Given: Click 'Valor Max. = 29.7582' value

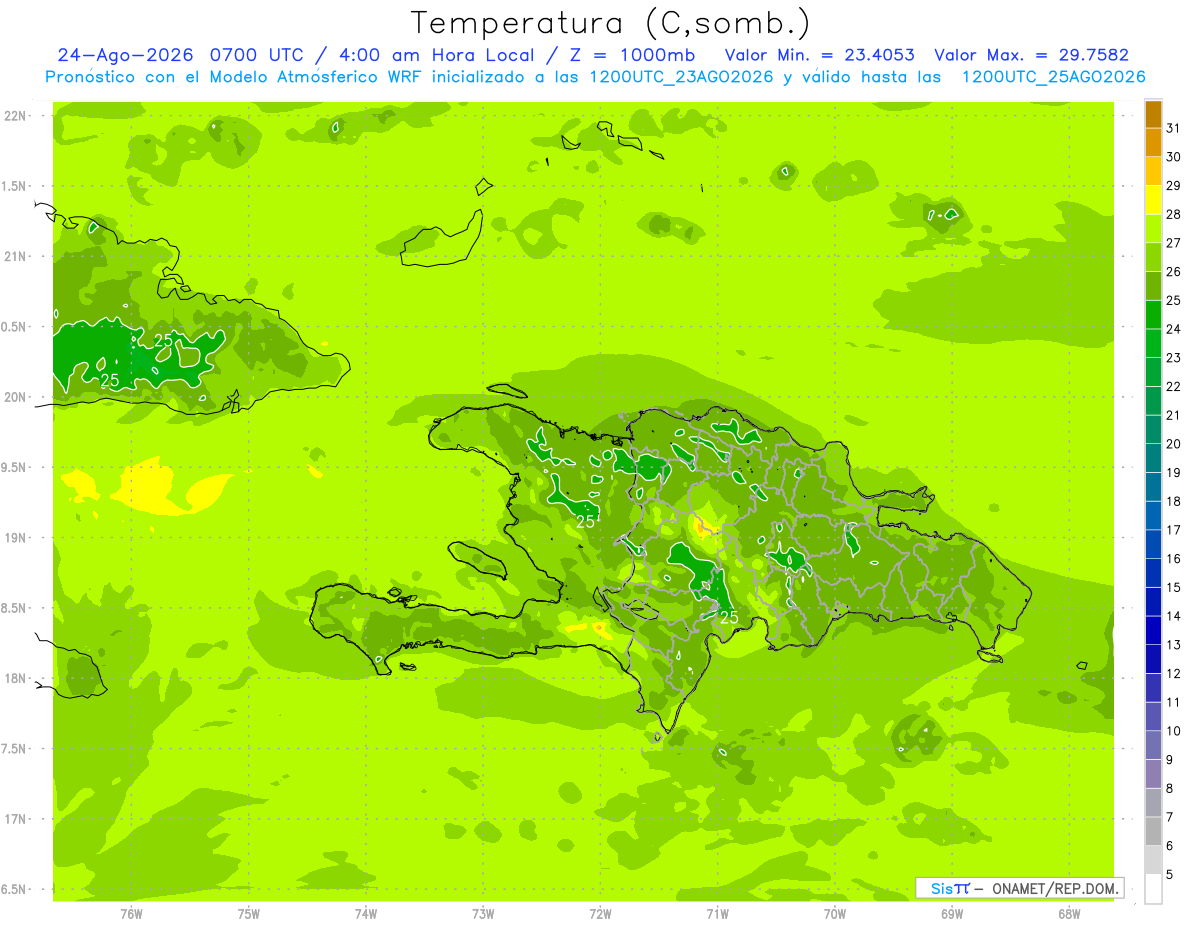Looking at the screenshot, I should [1031, 55].
